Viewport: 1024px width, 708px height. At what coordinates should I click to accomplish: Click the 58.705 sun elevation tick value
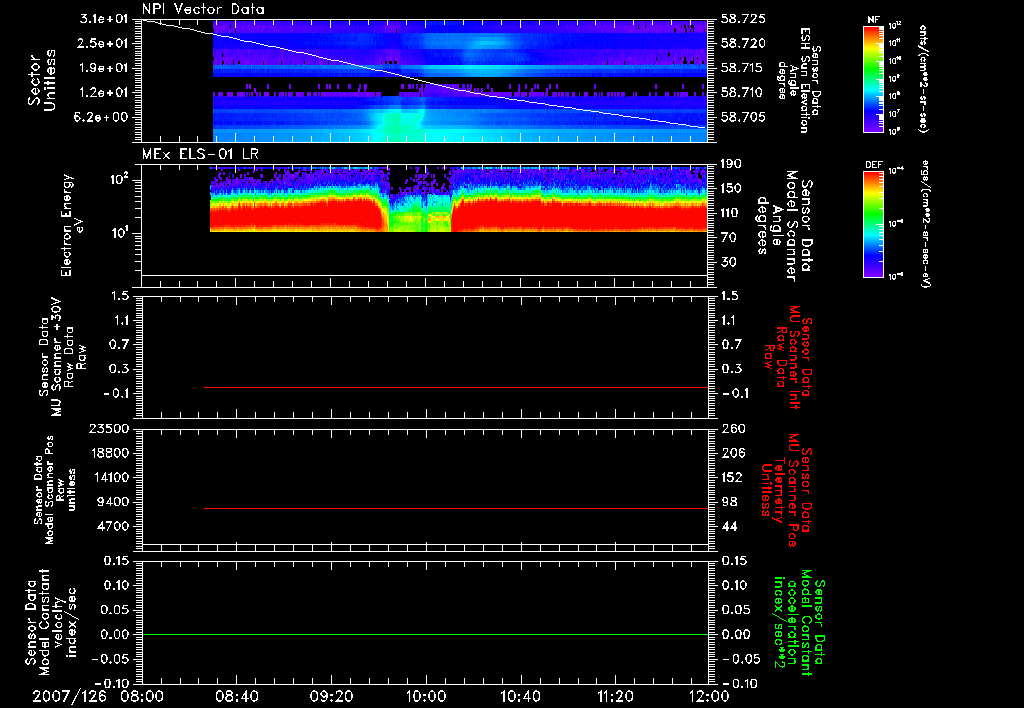pos(743,117)
